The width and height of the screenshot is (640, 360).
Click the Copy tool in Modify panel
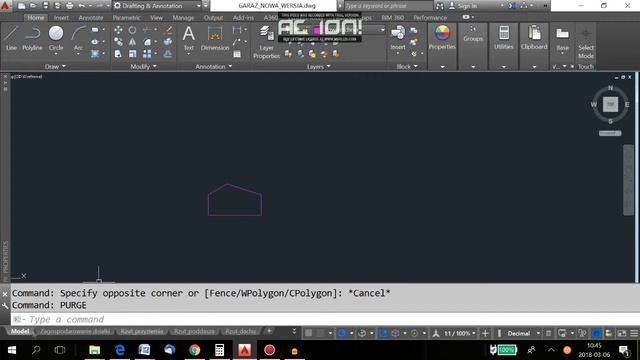(x=118, y=42)
